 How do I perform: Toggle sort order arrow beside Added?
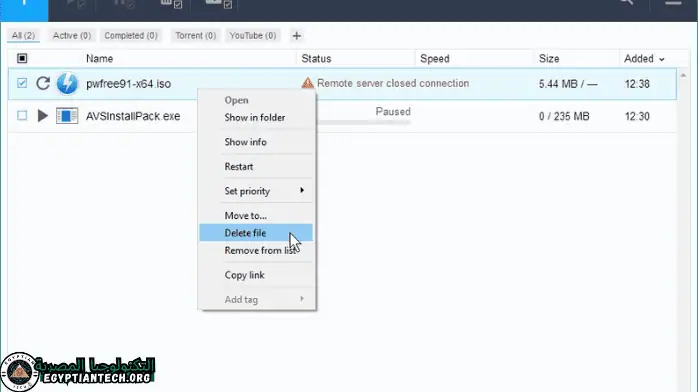click(x=661, y=59)
